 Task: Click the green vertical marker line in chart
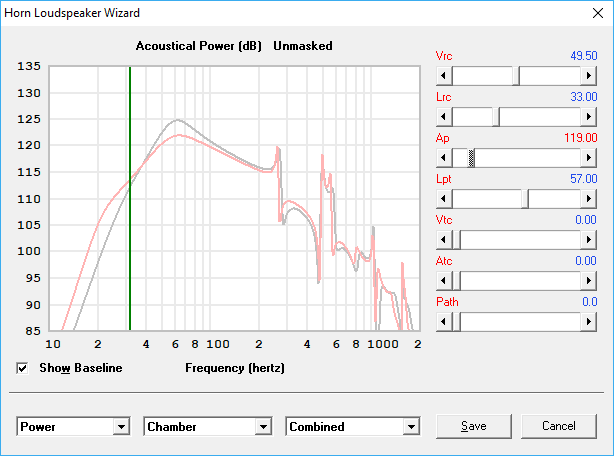click(x=130, y=199)
